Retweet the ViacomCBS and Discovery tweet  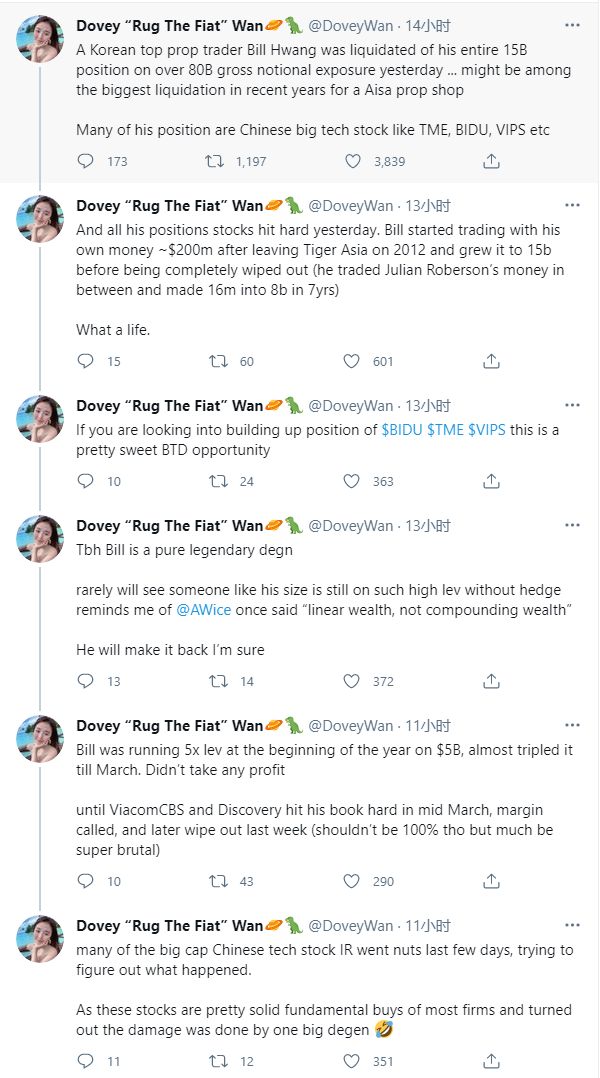(x=215, y=881)
